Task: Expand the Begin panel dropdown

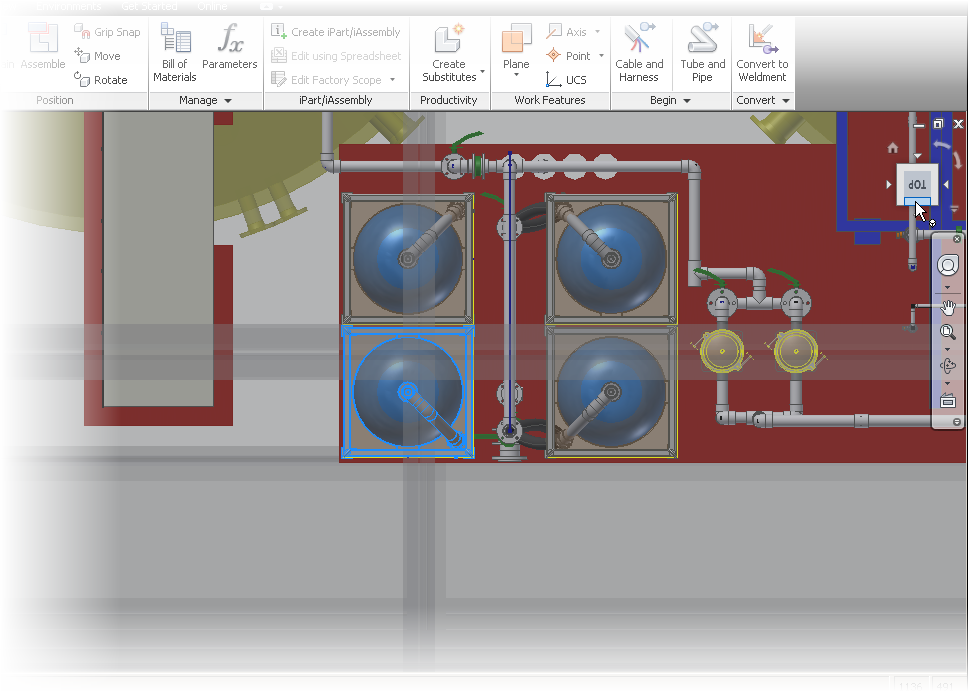Action: 686,101
